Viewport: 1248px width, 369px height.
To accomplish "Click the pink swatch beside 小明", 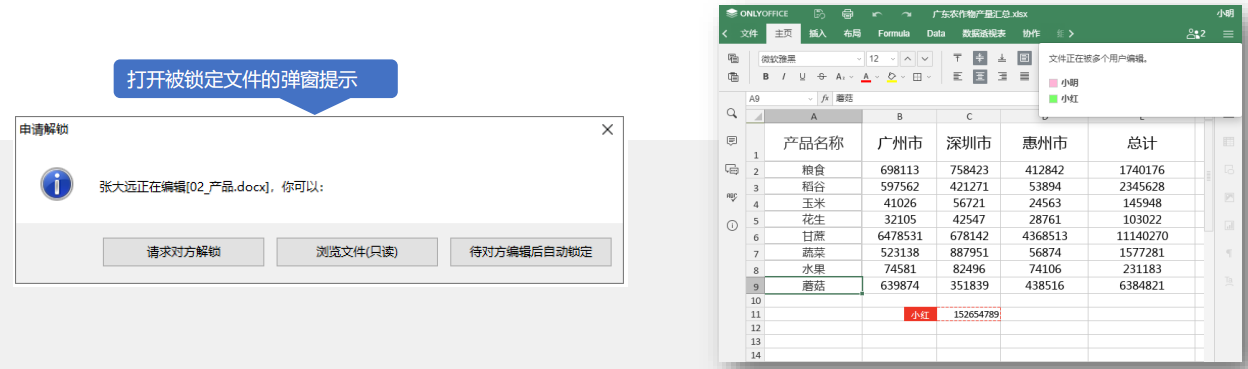I will (x=1053, y=83).
